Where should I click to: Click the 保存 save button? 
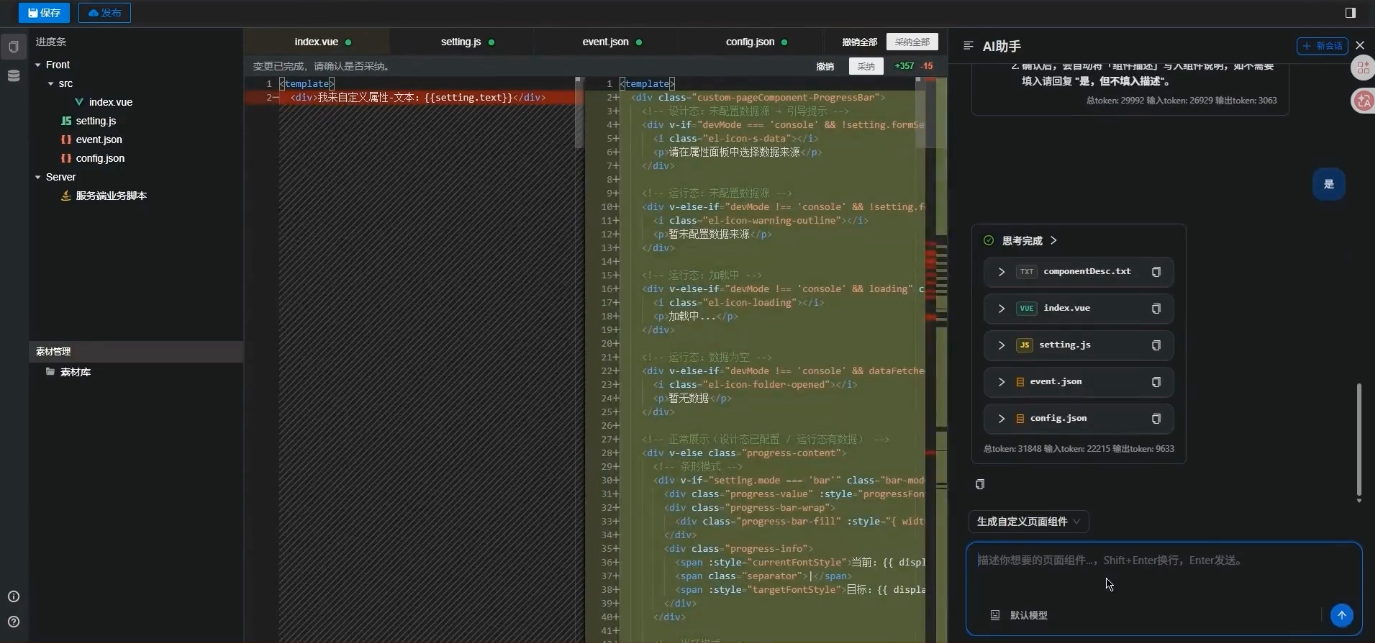[44, 13]
